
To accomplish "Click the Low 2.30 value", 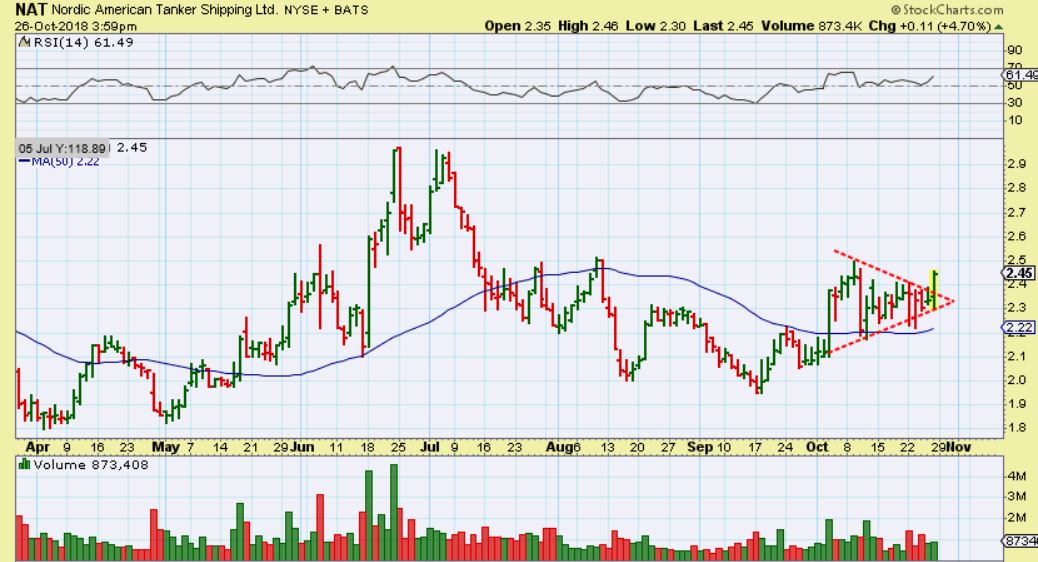I will tap(656, 26).
